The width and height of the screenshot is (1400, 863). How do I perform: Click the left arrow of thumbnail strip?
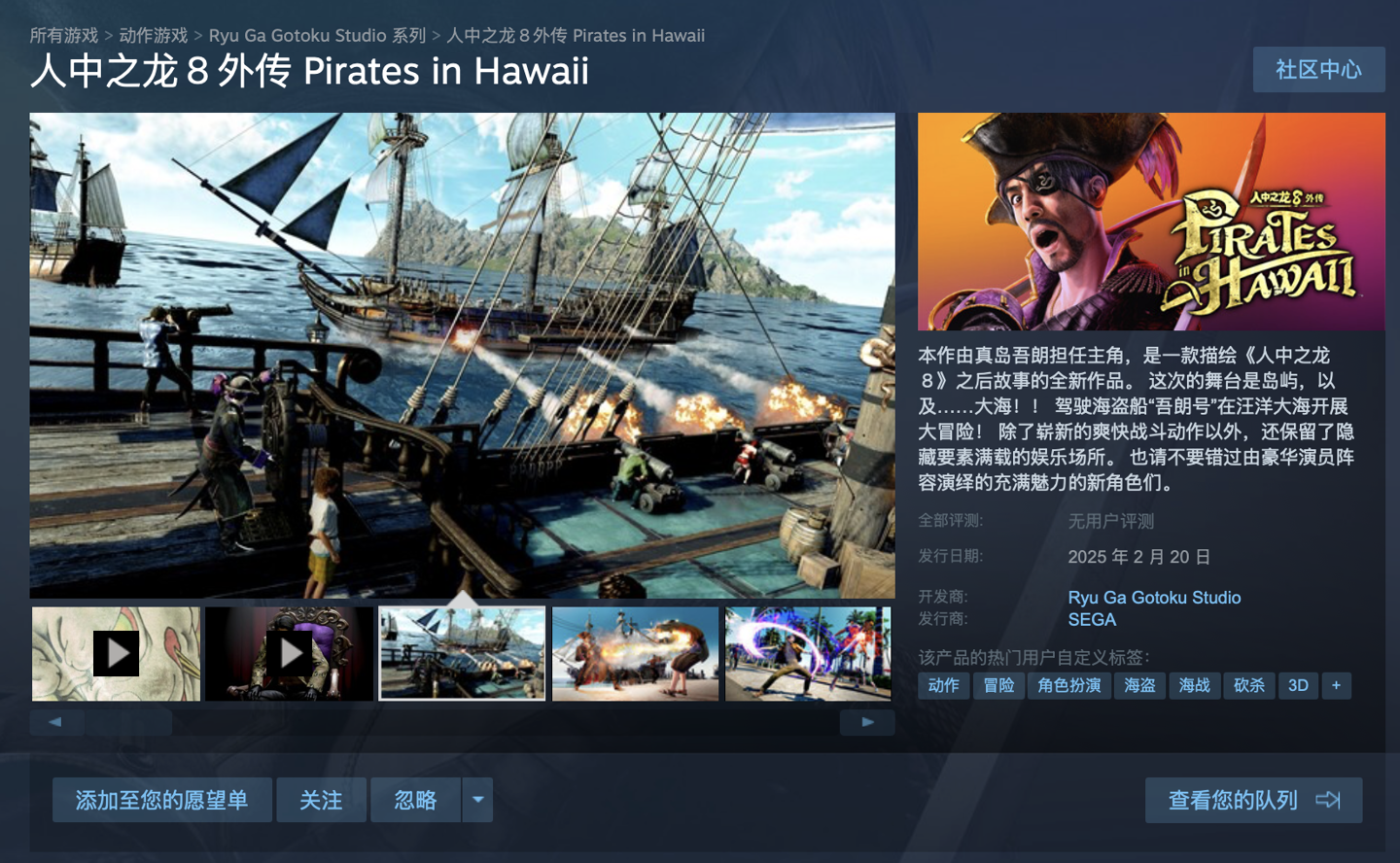55,722
